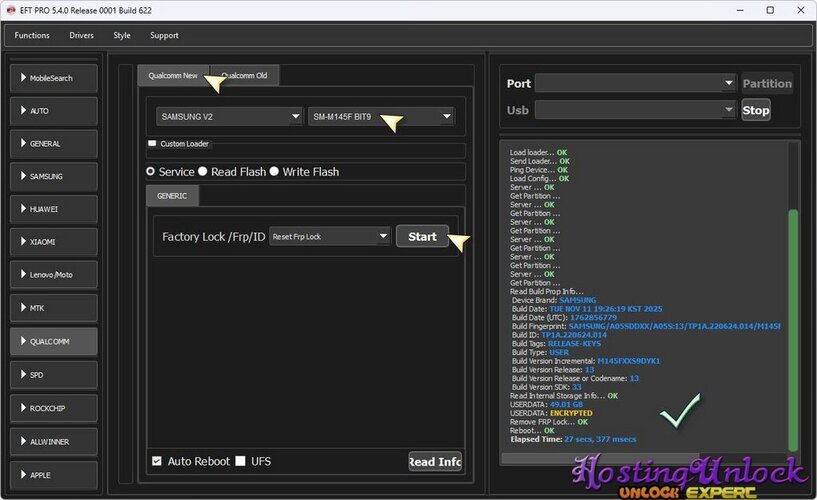Check the UFS checkbox

coord(240,461)
